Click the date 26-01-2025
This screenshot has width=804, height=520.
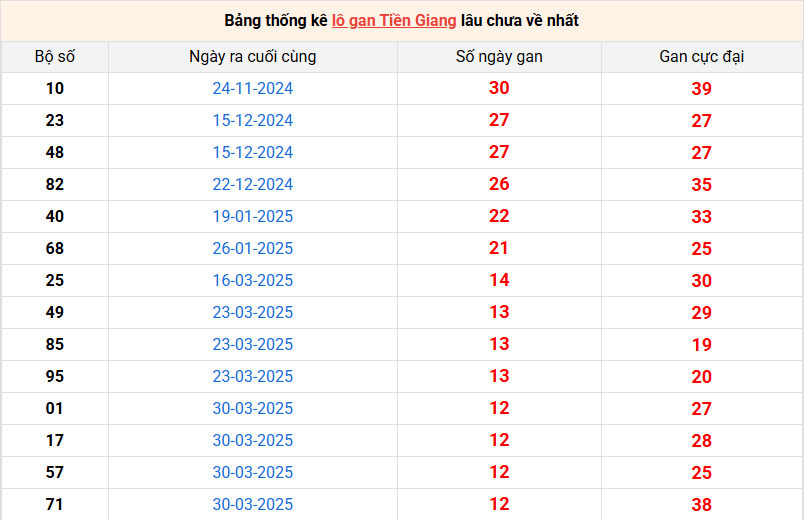point(252,248)
